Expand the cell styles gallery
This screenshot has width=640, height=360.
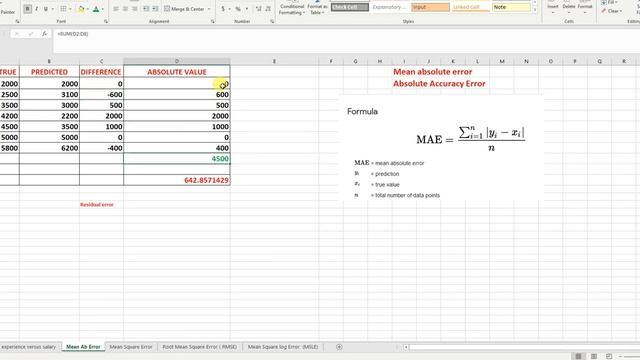coord(535,10)
